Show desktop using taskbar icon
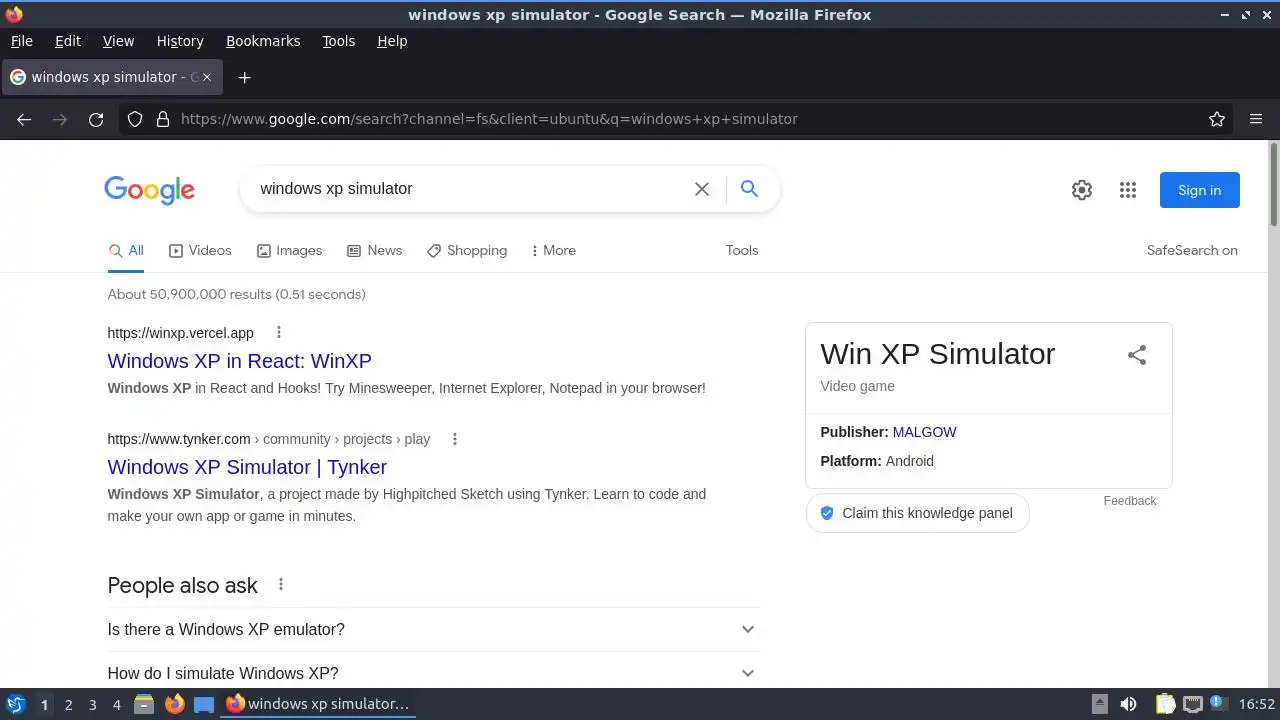 [204, 704]
